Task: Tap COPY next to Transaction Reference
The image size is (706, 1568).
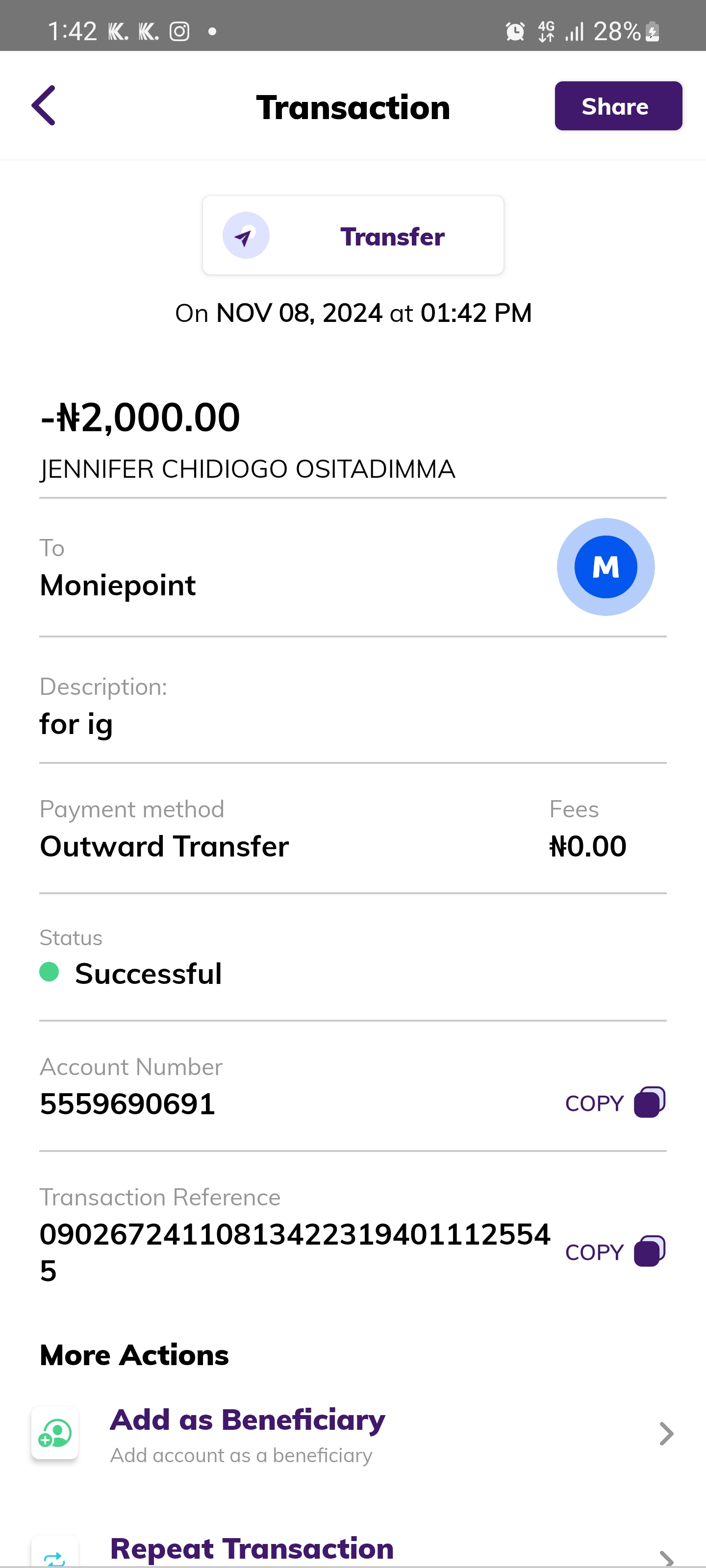Action: coord(594,1252)
